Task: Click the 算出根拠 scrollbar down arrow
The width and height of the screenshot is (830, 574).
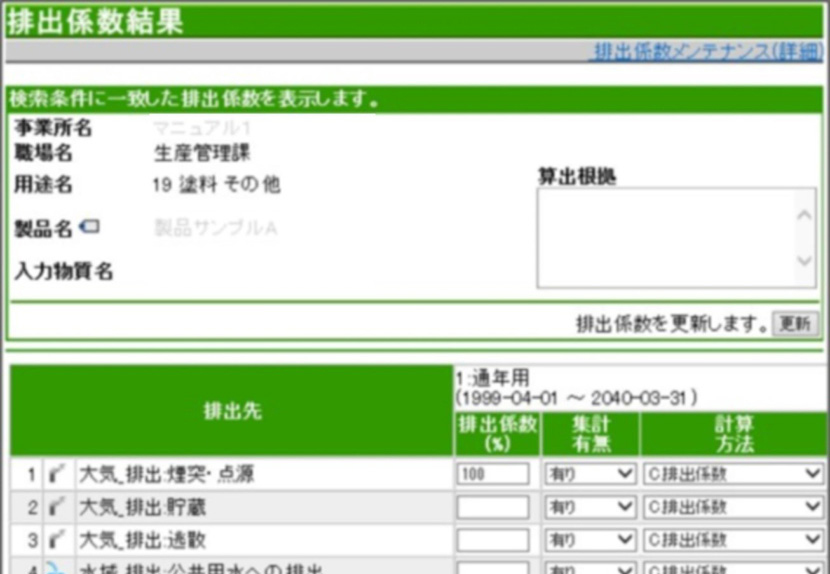Action: 805,261
